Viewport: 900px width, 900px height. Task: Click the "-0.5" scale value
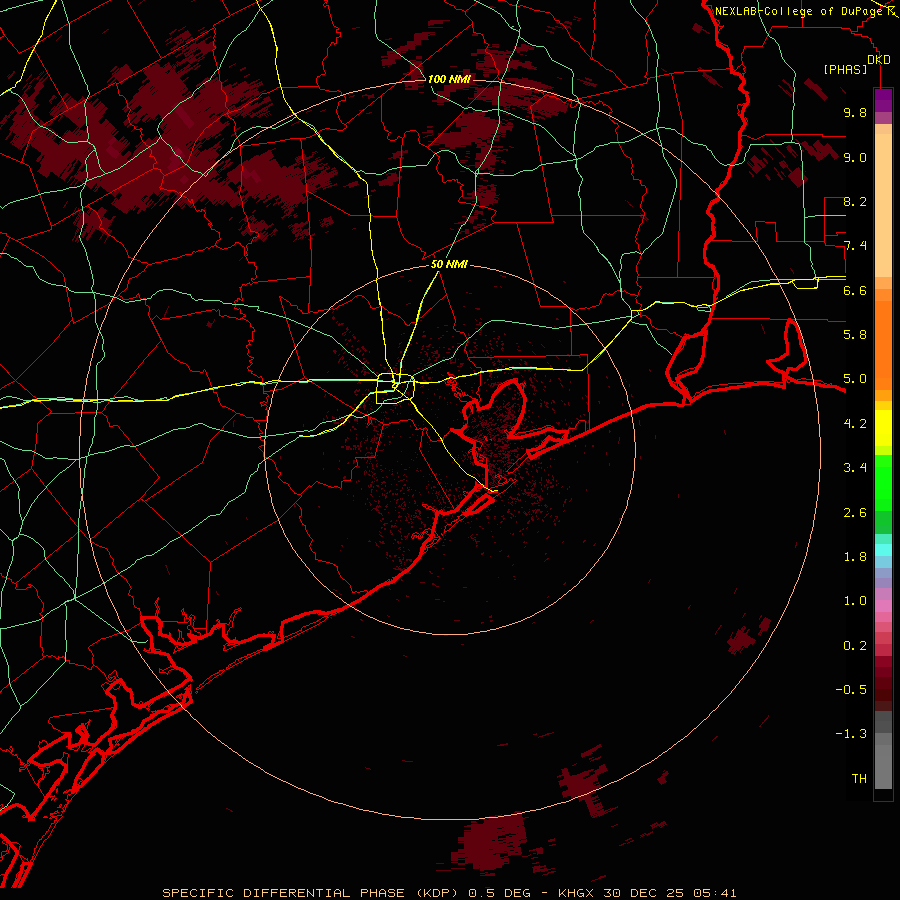(x=851, y=690)
